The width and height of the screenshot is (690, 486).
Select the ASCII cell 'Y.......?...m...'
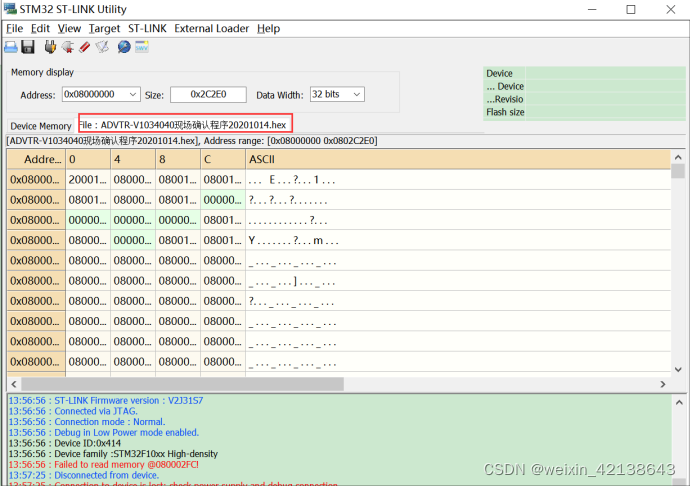pos(458,240)
